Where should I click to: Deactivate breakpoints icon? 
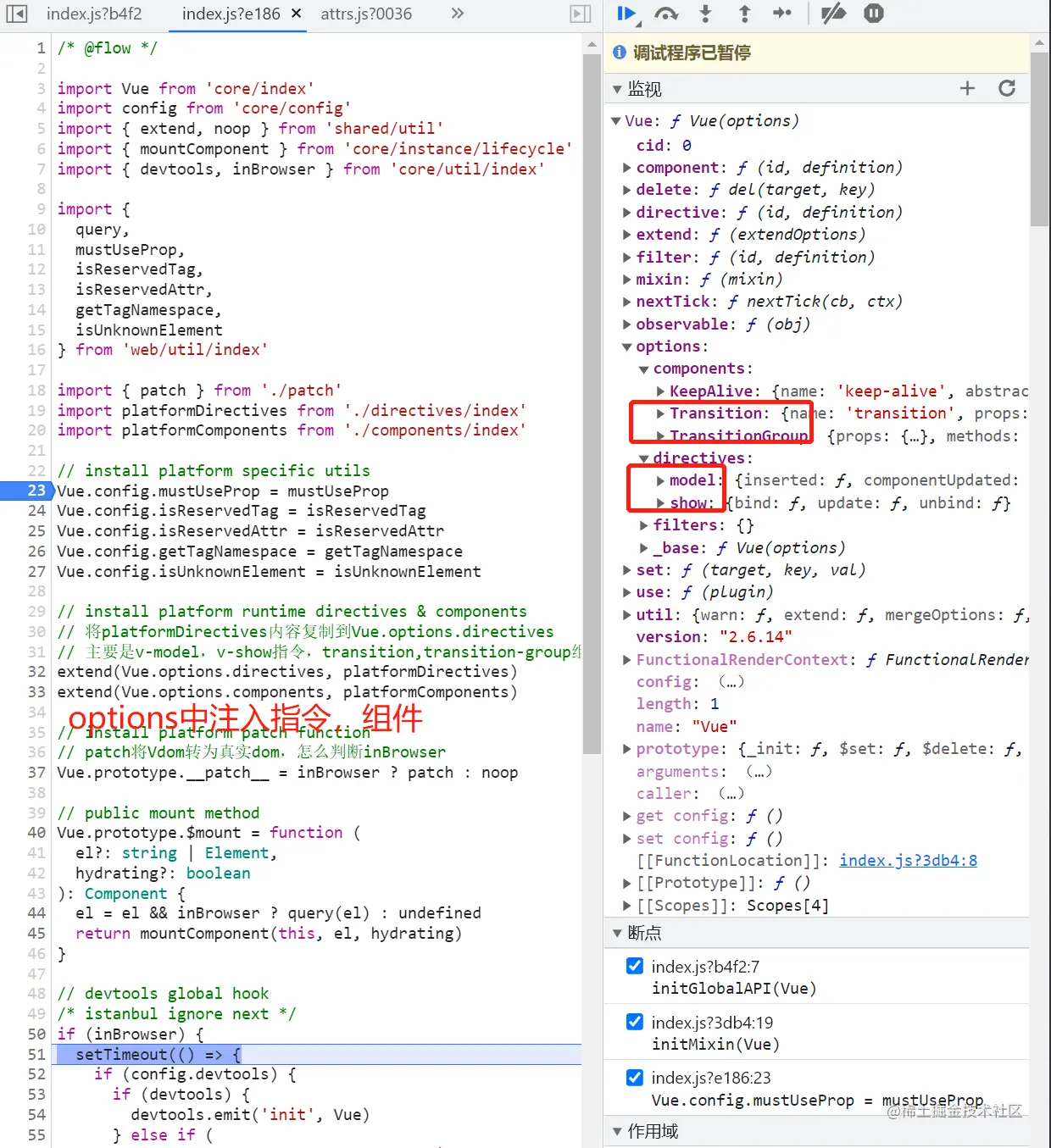tap(834, 14)
